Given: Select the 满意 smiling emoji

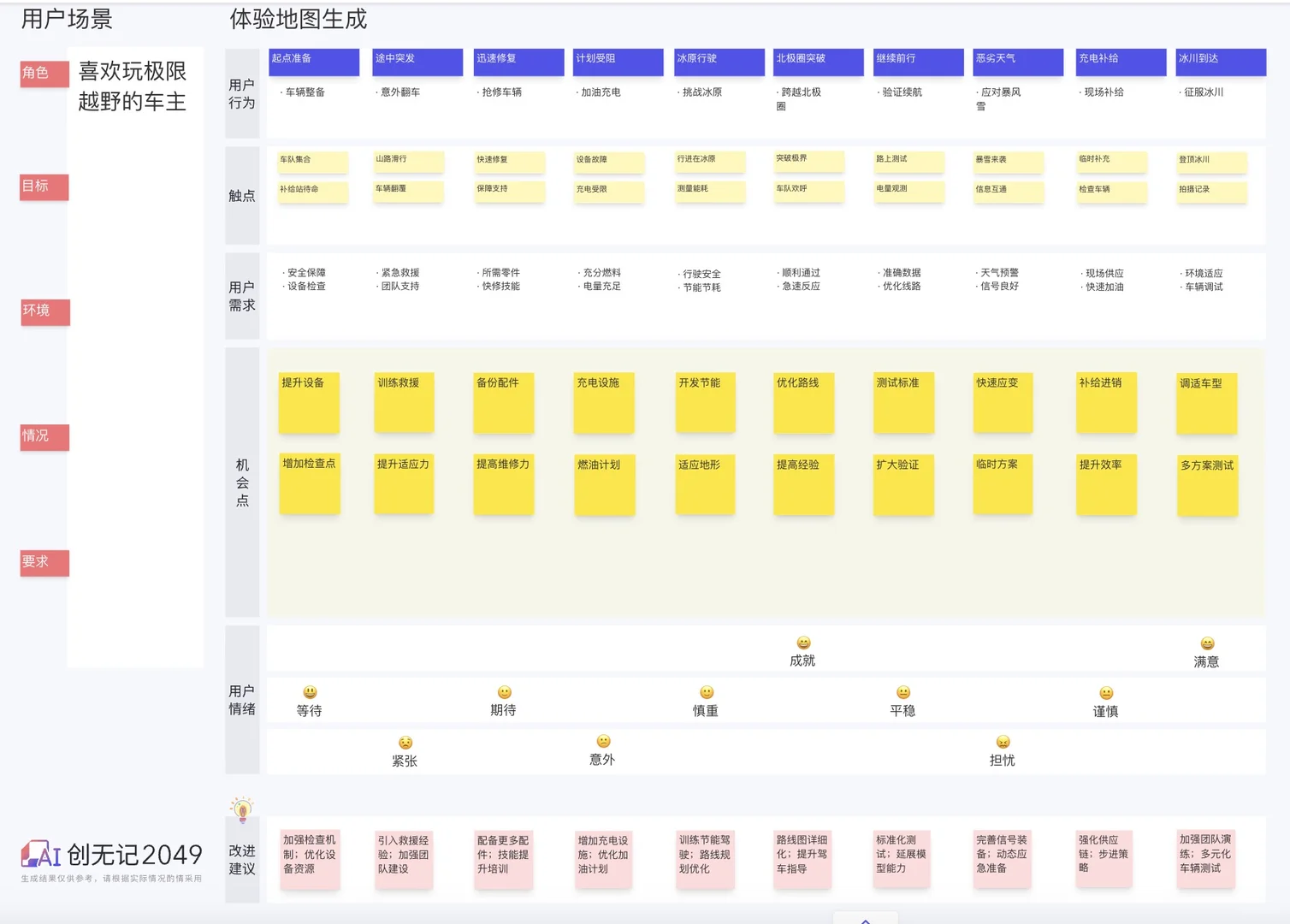Looking at the screenshot, I should coord(1207,643).
